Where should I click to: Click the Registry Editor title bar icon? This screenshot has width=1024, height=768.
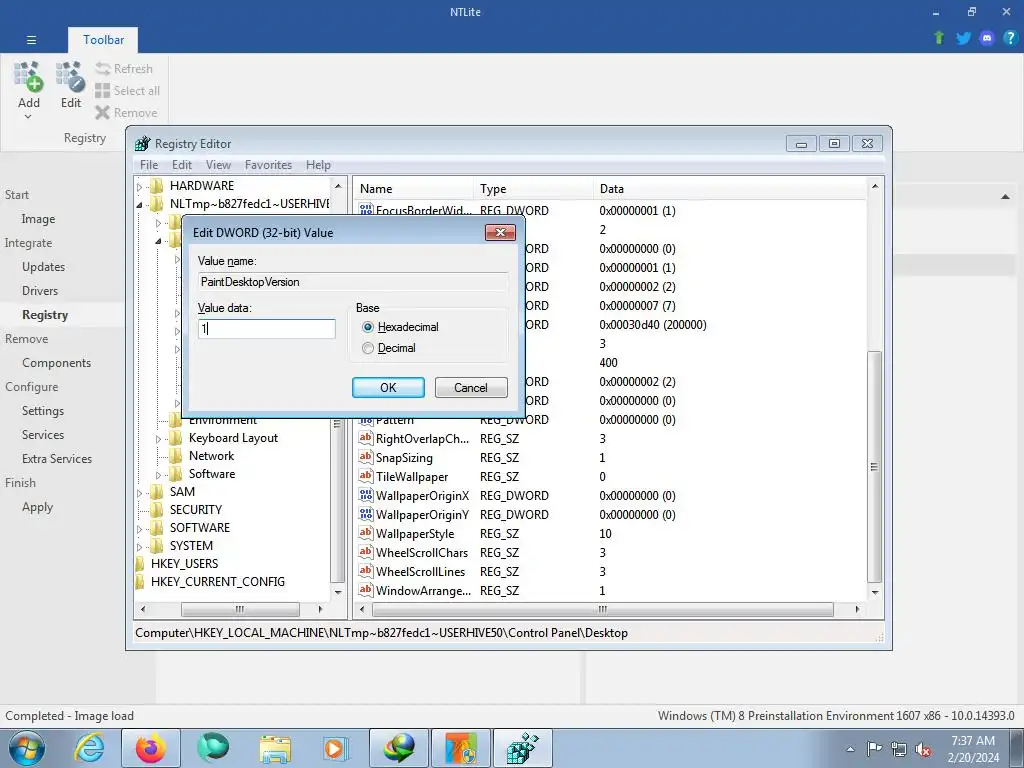pyautogui.click(x=142, y=144)
